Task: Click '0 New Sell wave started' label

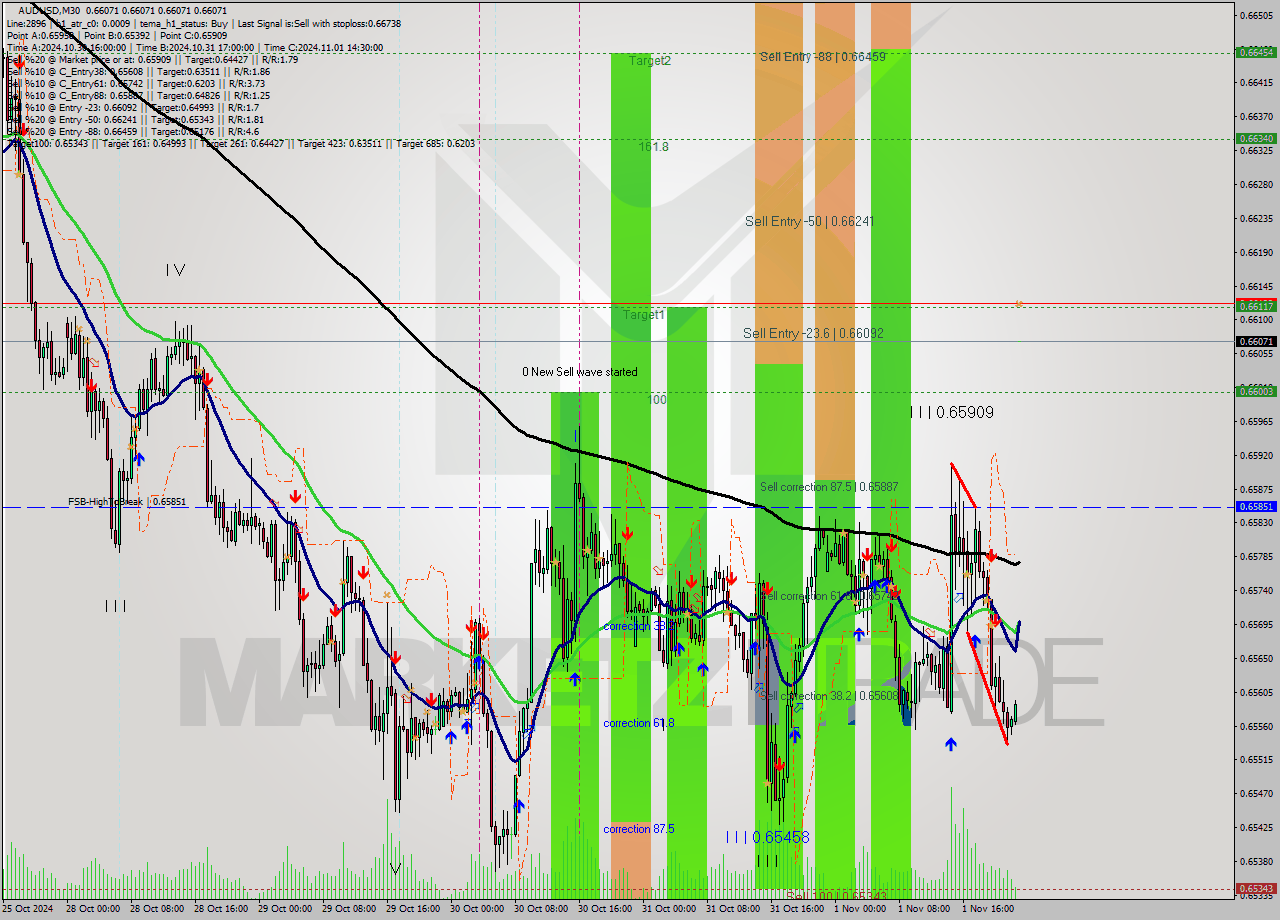Action: (580, 372)
